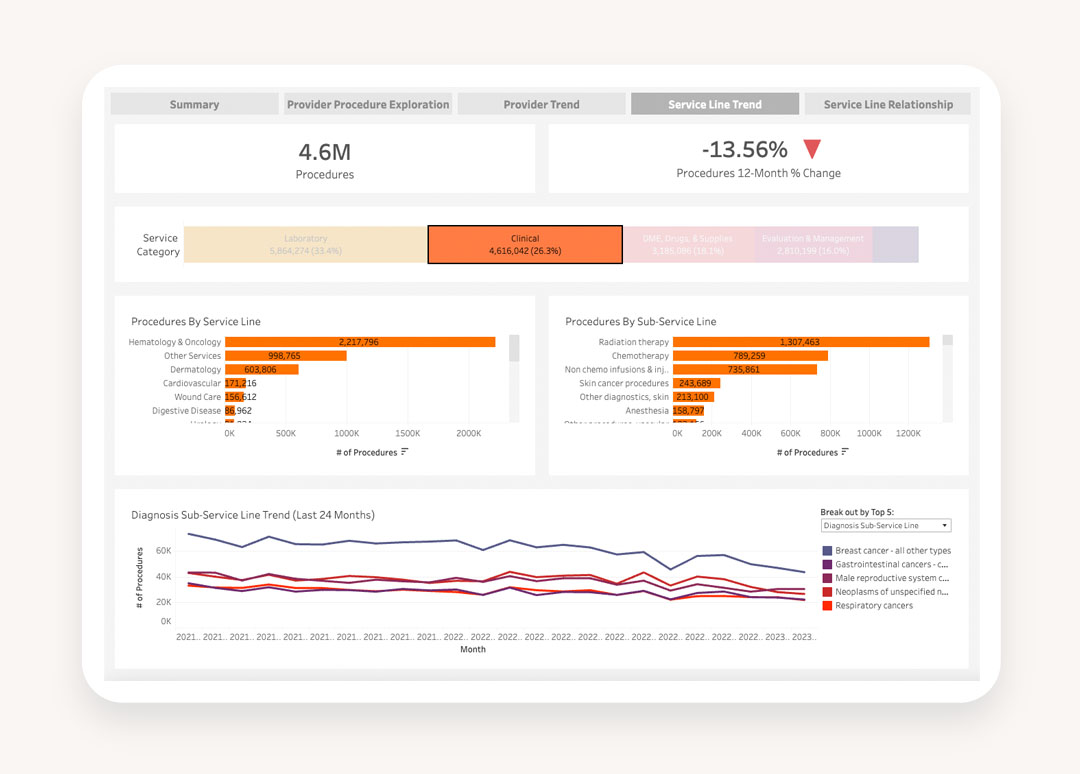Click the Service Category label

[158, 244]
